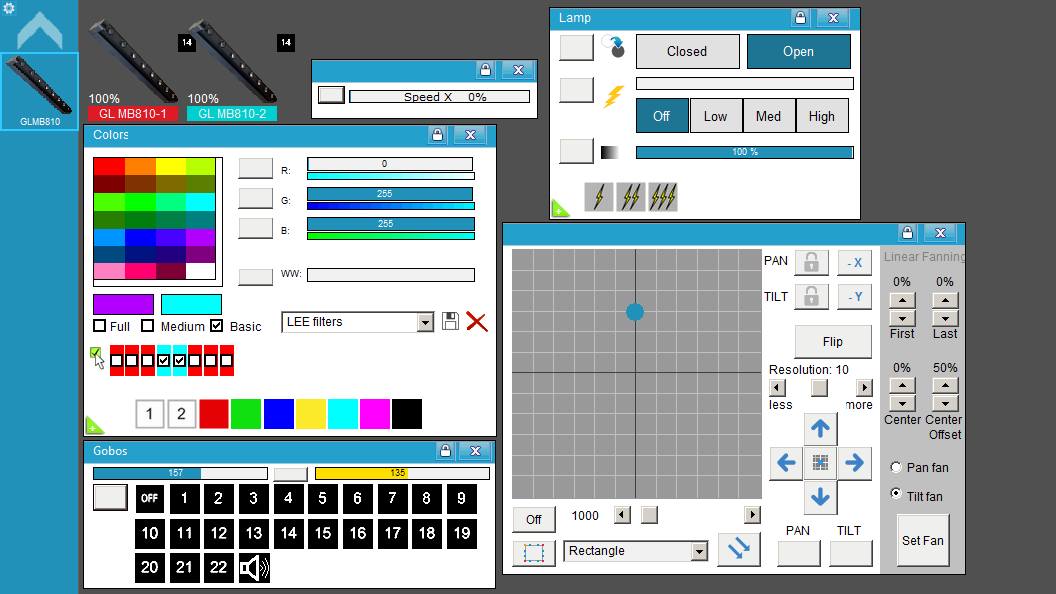Check the last red segment checkbox
Image resolution: width=1056 pixels, height=594 pixels.
pos(226,360)
